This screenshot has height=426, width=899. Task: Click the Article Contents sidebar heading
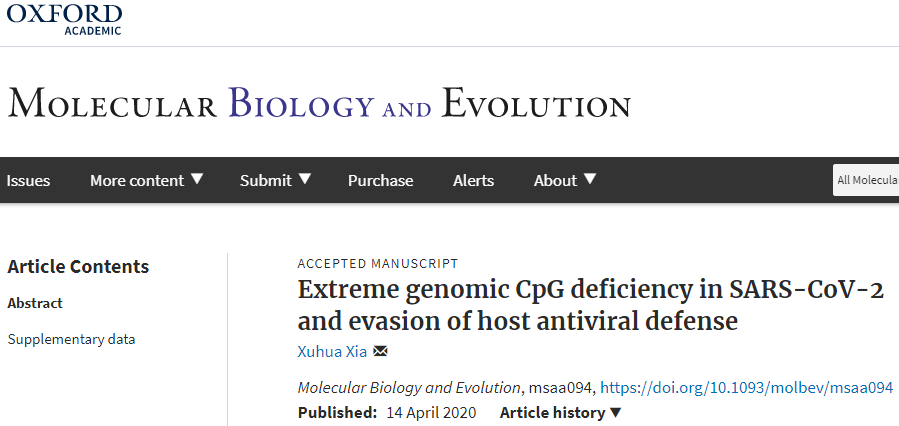click(78, 267)
